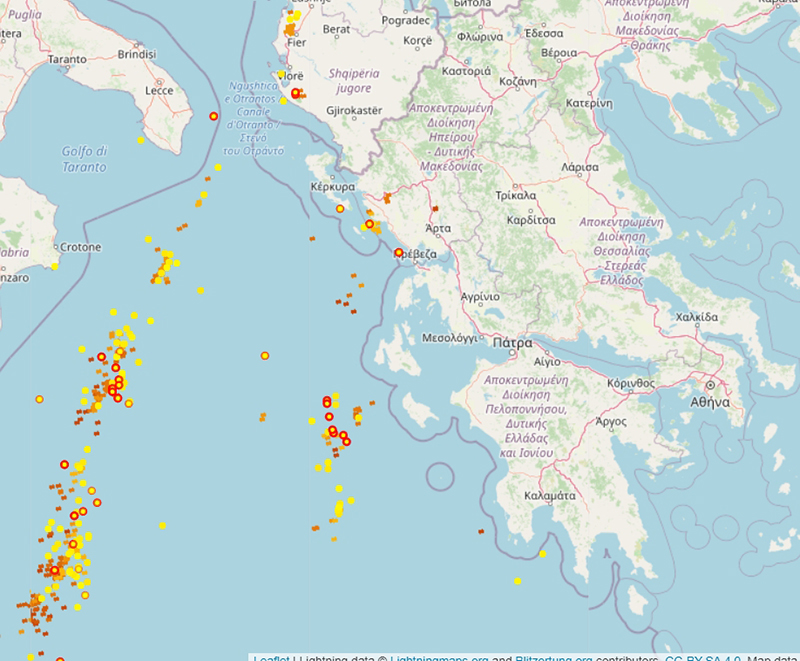The image size is (800, 661).
Task: Click the Κόρινθος city label
Action: point(631,383)
